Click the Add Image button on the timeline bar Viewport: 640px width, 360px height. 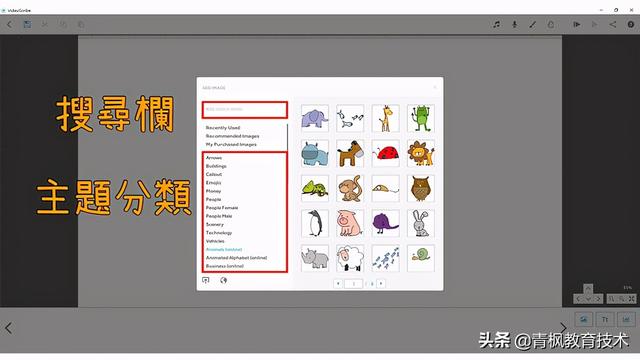click(x=584, y=320)
